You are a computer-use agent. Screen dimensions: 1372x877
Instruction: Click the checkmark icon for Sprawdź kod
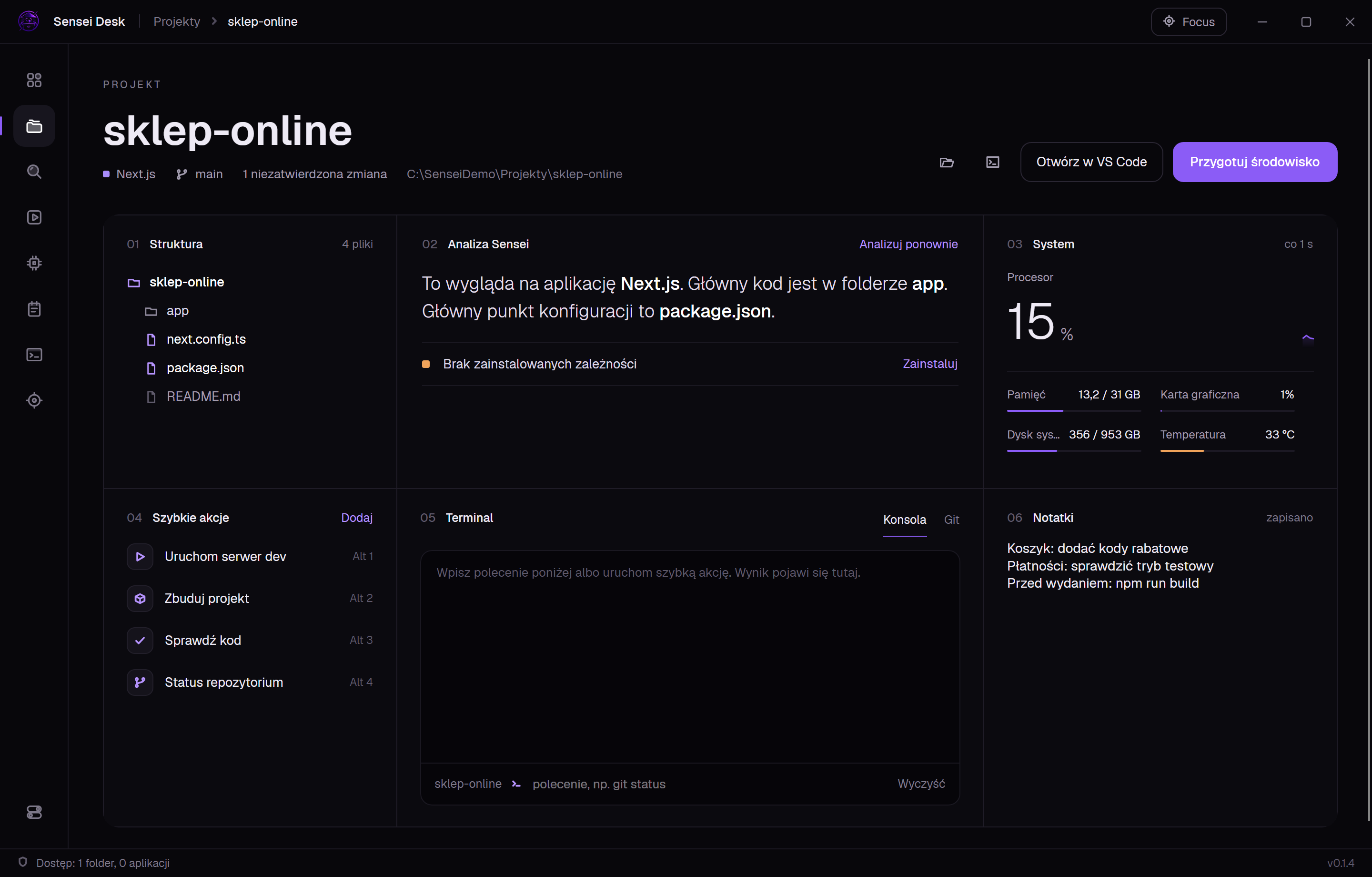[140, 641]
